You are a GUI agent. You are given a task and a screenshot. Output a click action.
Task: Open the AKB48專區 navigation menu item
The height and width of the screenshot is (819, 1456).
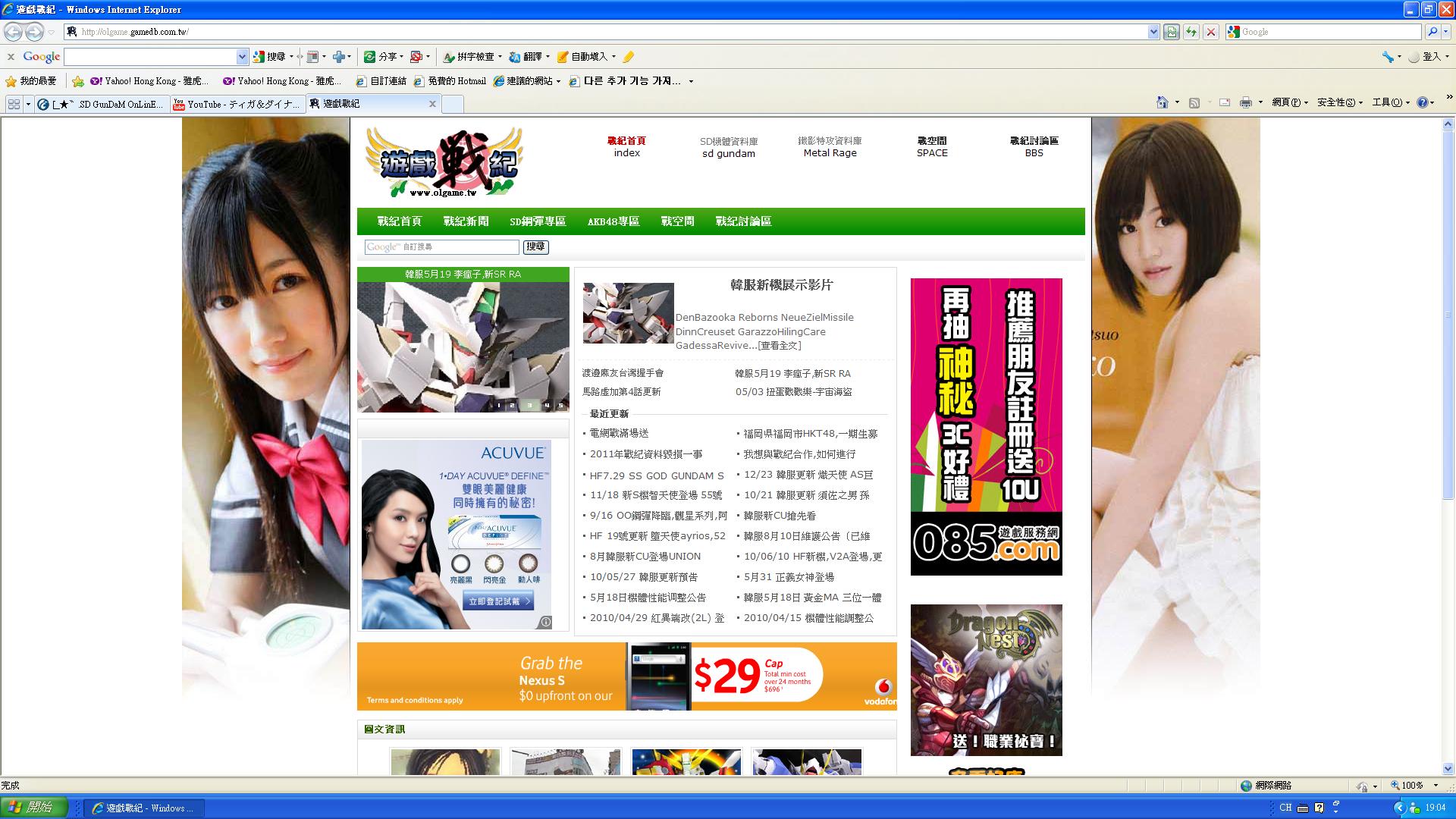(613, 221)
